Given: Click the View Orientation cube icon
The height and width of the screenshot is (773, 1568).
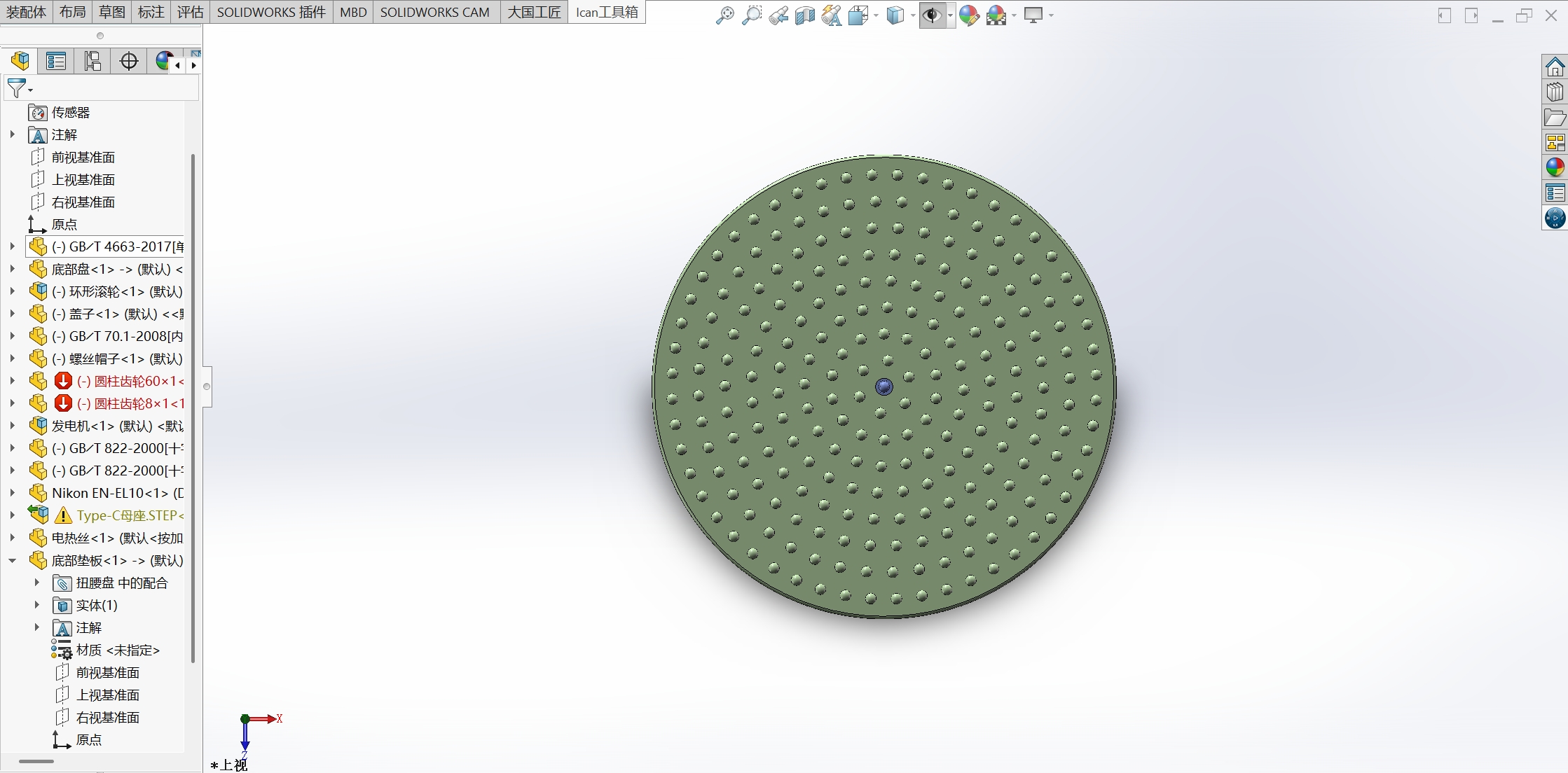Looking at the screenshot, I should (x=858, y=15).
